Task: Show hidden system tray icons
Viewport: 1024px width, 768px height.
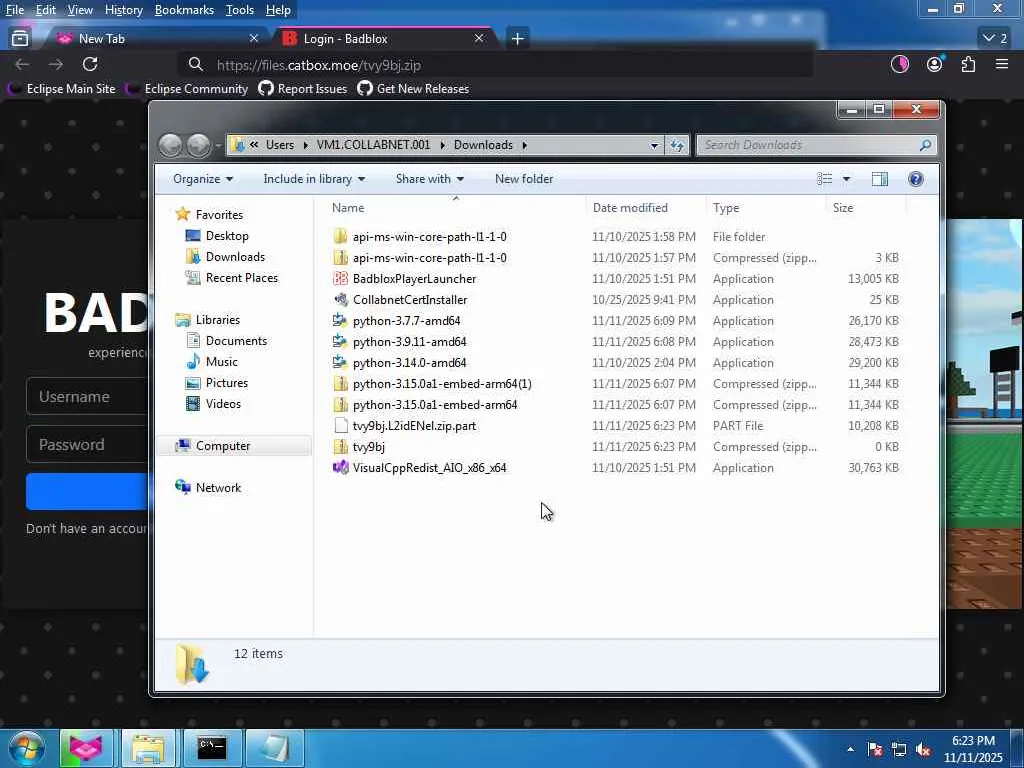Action: point(850,749)
